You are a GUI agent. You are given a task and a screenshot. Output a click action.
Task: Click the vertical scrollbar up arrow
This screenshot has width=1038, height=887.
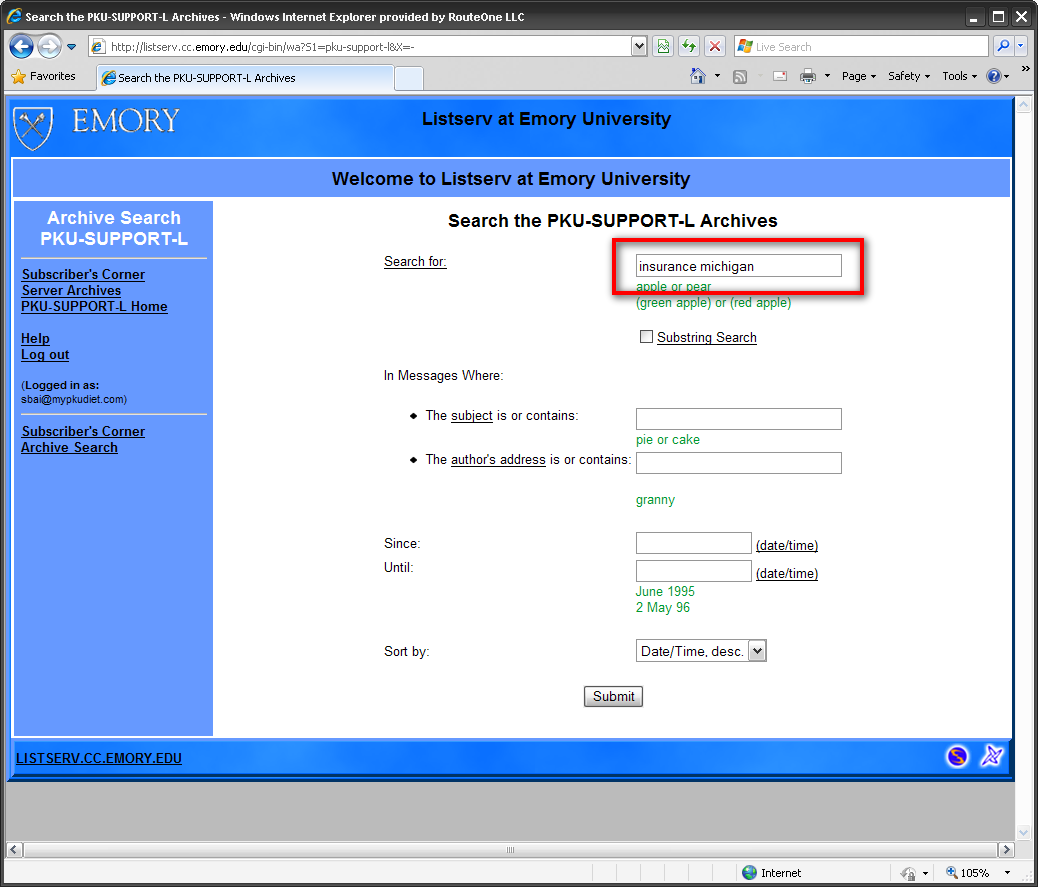click(1023, 105)
